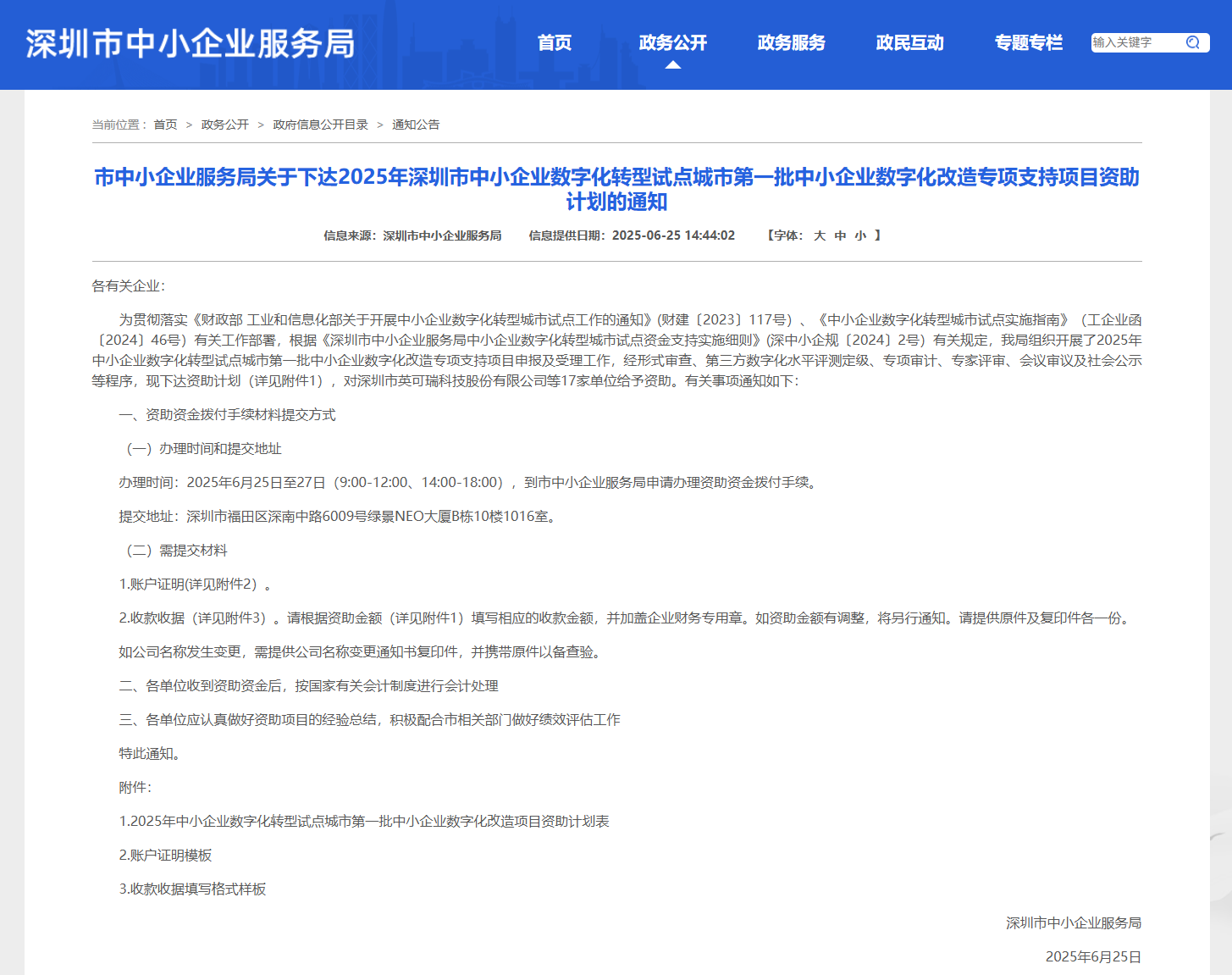Go to 政民互动 in top navigation
Image resolution: width=1232 pixels, height=975 pixels.
point(910,42)
